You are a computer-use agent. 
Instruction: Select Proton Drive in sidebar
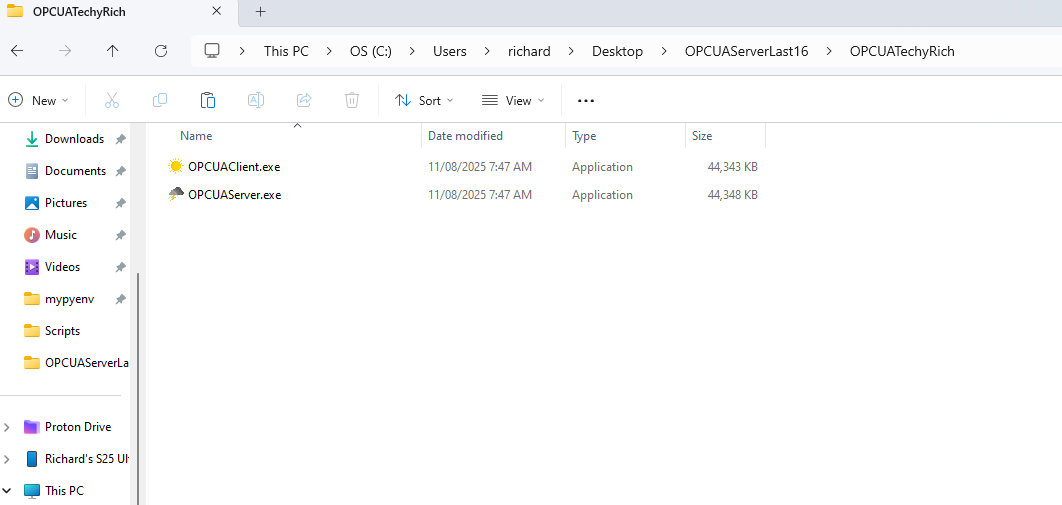[x=78, y=427]
